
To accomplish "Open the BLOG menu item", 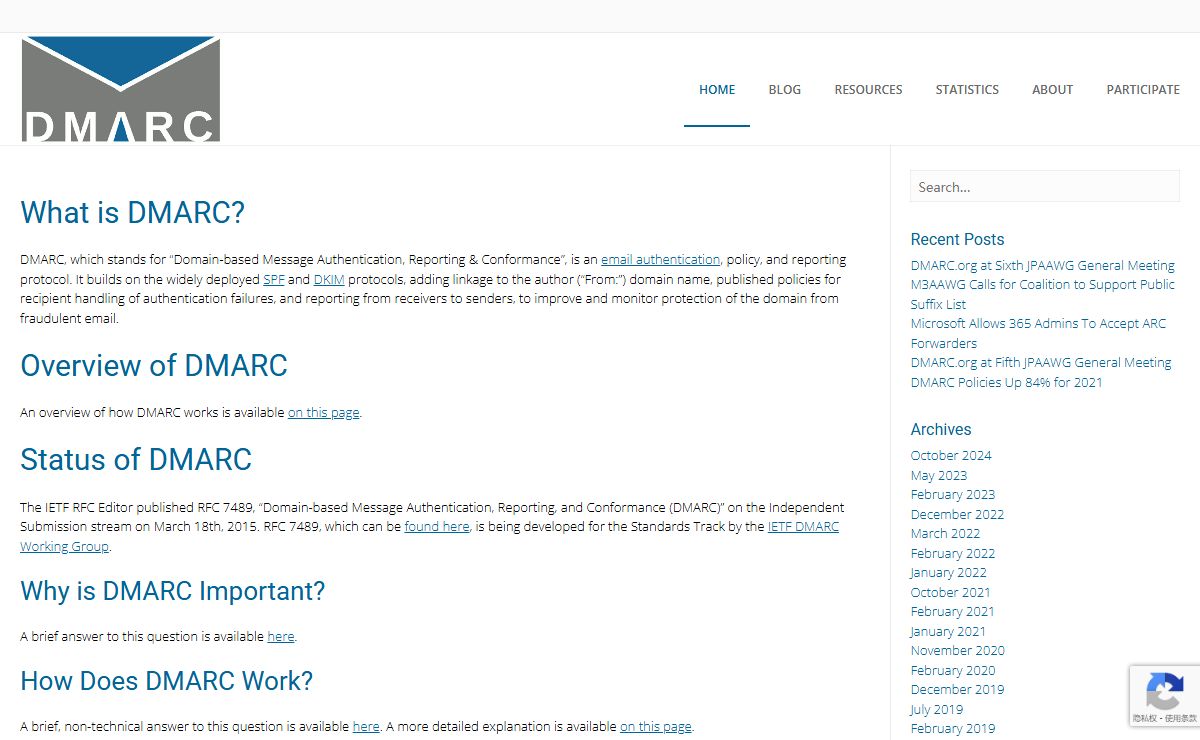I will (785, 89).
